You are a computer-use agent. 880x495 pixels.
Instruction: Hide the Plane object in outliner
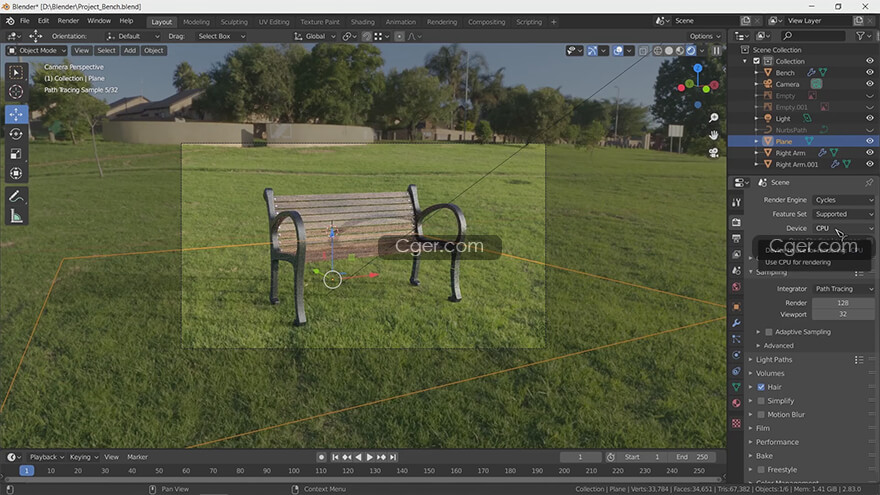(869, 141)
